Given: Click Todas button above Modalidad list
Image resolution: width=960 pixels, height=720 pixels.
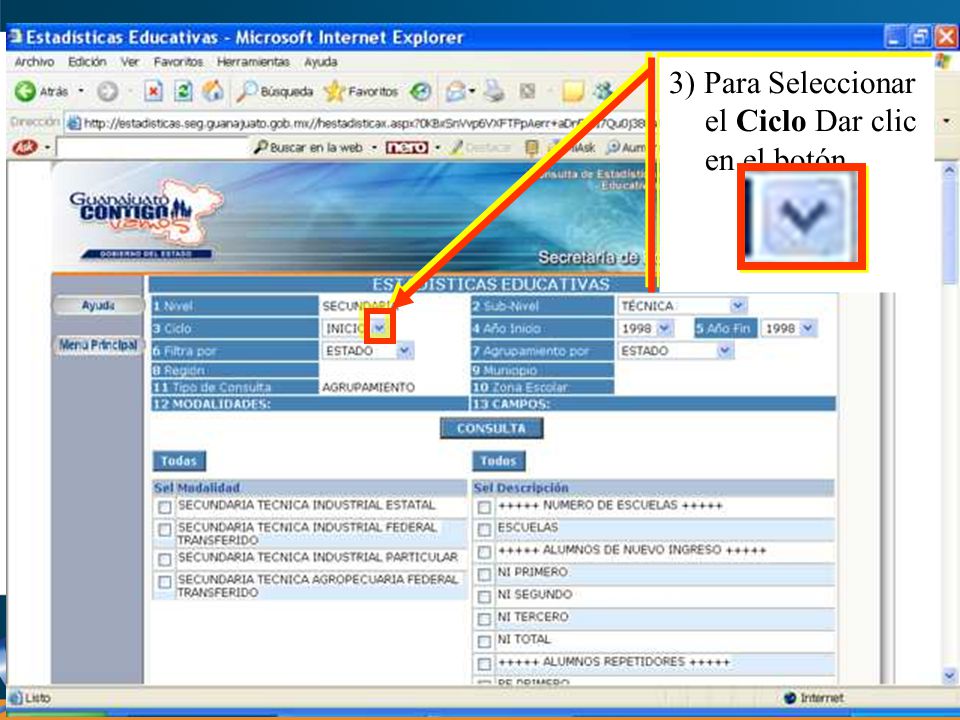Looking at the screenshot, I should 179,461.
